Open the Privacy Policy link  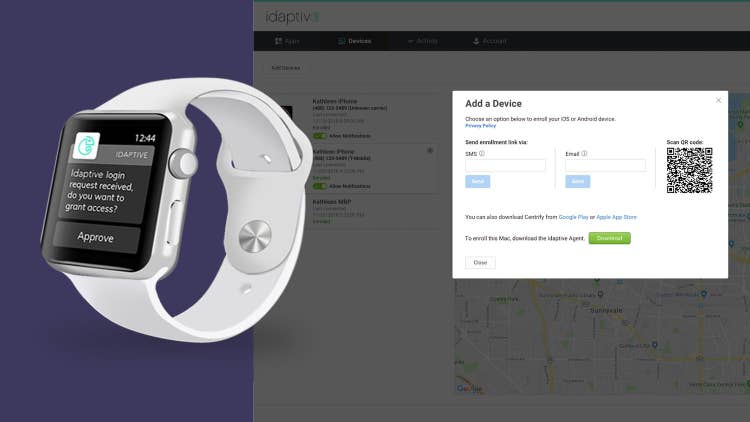click(480, 126)
